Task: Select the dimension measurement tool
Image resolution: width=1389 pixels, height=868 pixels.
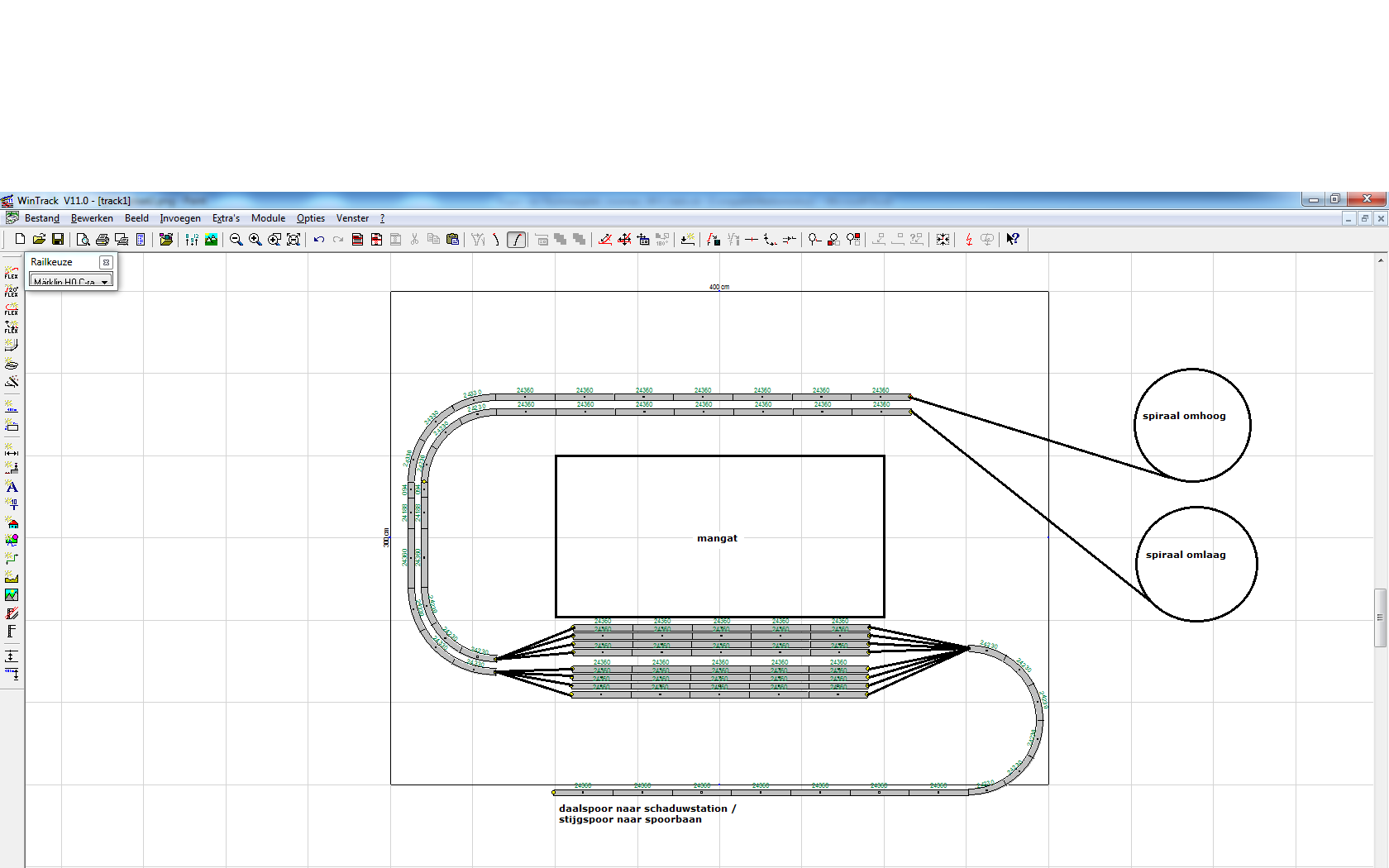Action: [12, 451]
